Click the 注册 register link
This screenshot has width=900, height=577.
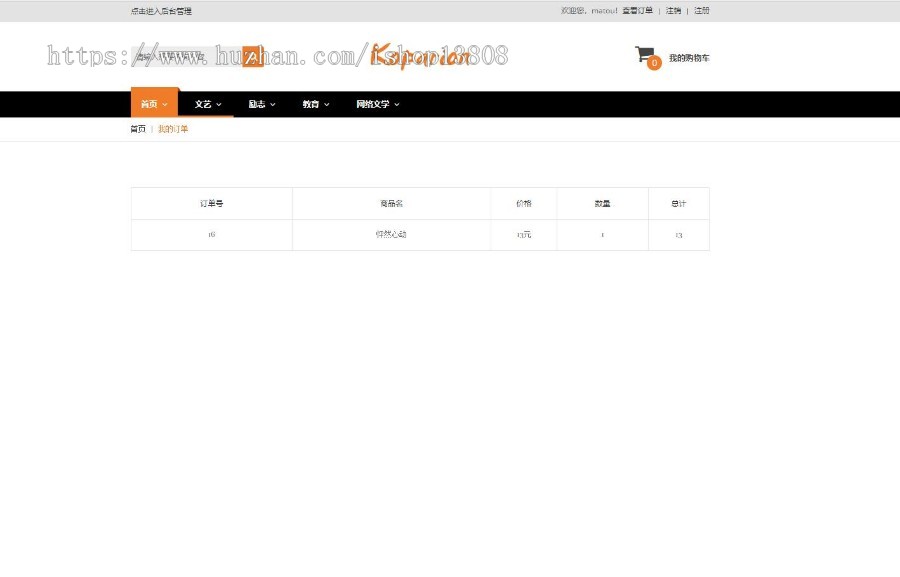tap(701, 11)
